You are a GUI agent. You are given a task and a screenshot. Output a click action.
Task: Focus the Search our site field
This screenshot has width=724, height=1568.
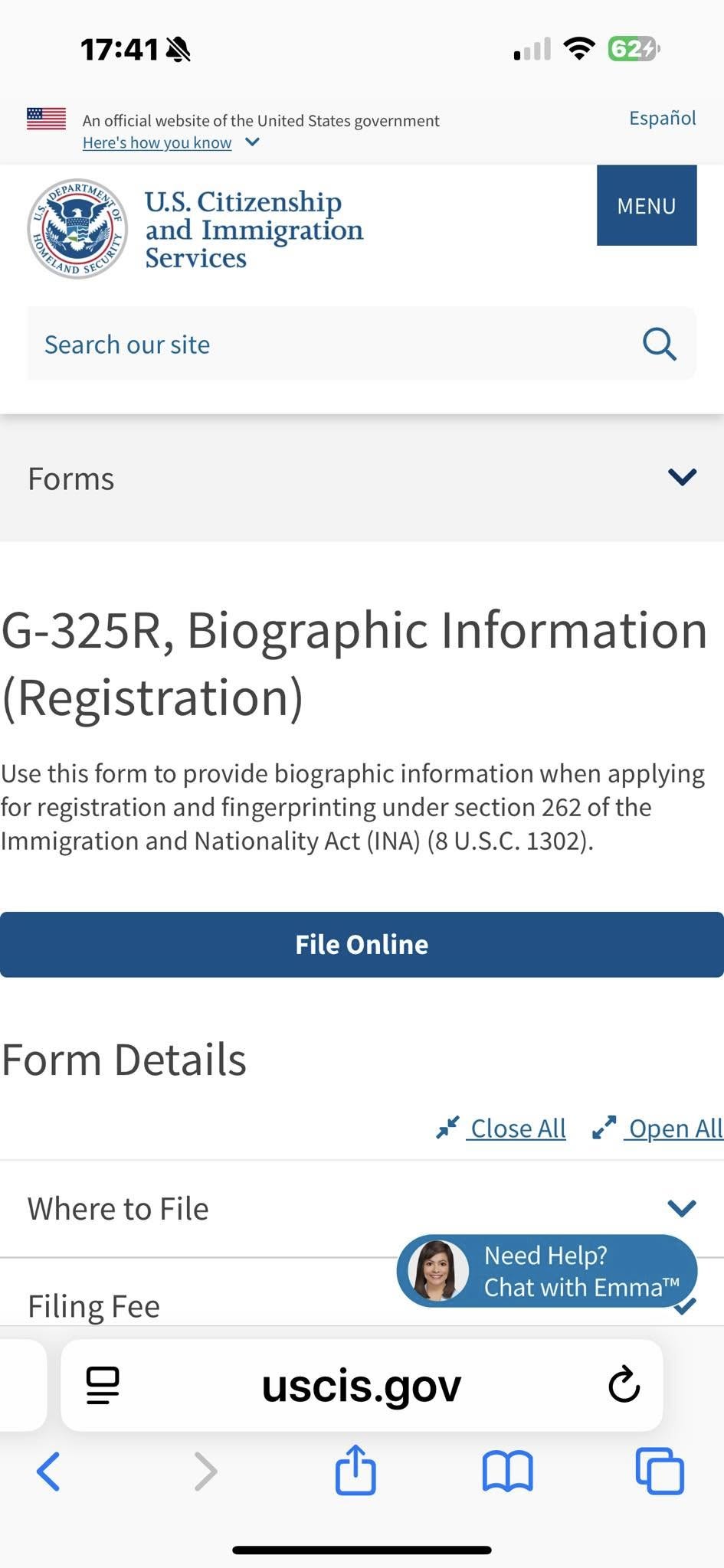[329, 345]
